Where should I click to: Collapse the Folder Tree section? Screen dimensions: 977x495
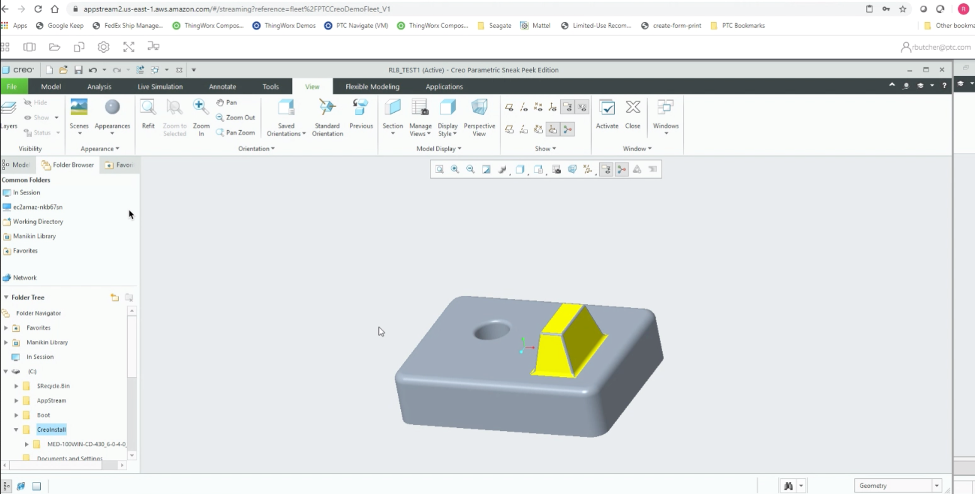pos(6,297)
